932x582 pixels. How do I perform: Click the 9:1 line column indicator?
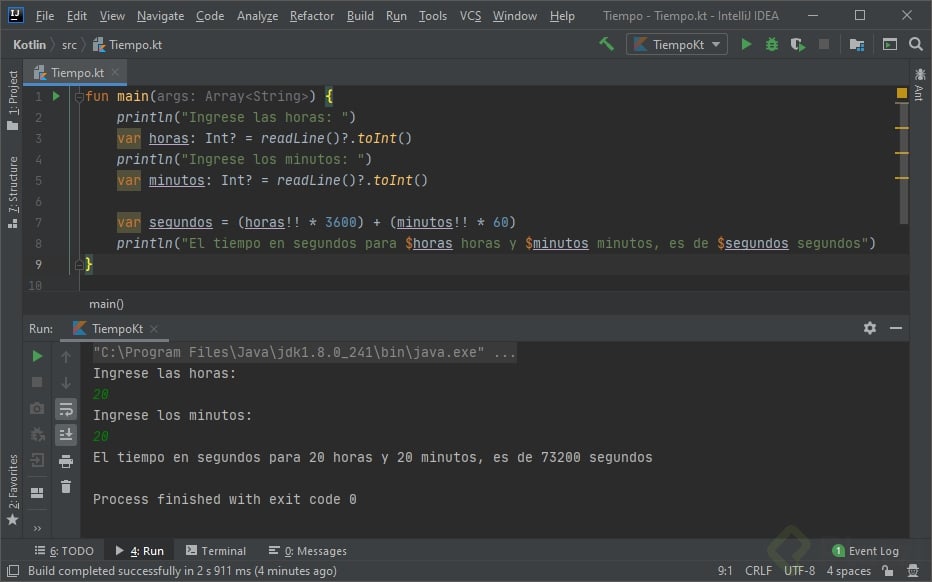coord(725,571)
